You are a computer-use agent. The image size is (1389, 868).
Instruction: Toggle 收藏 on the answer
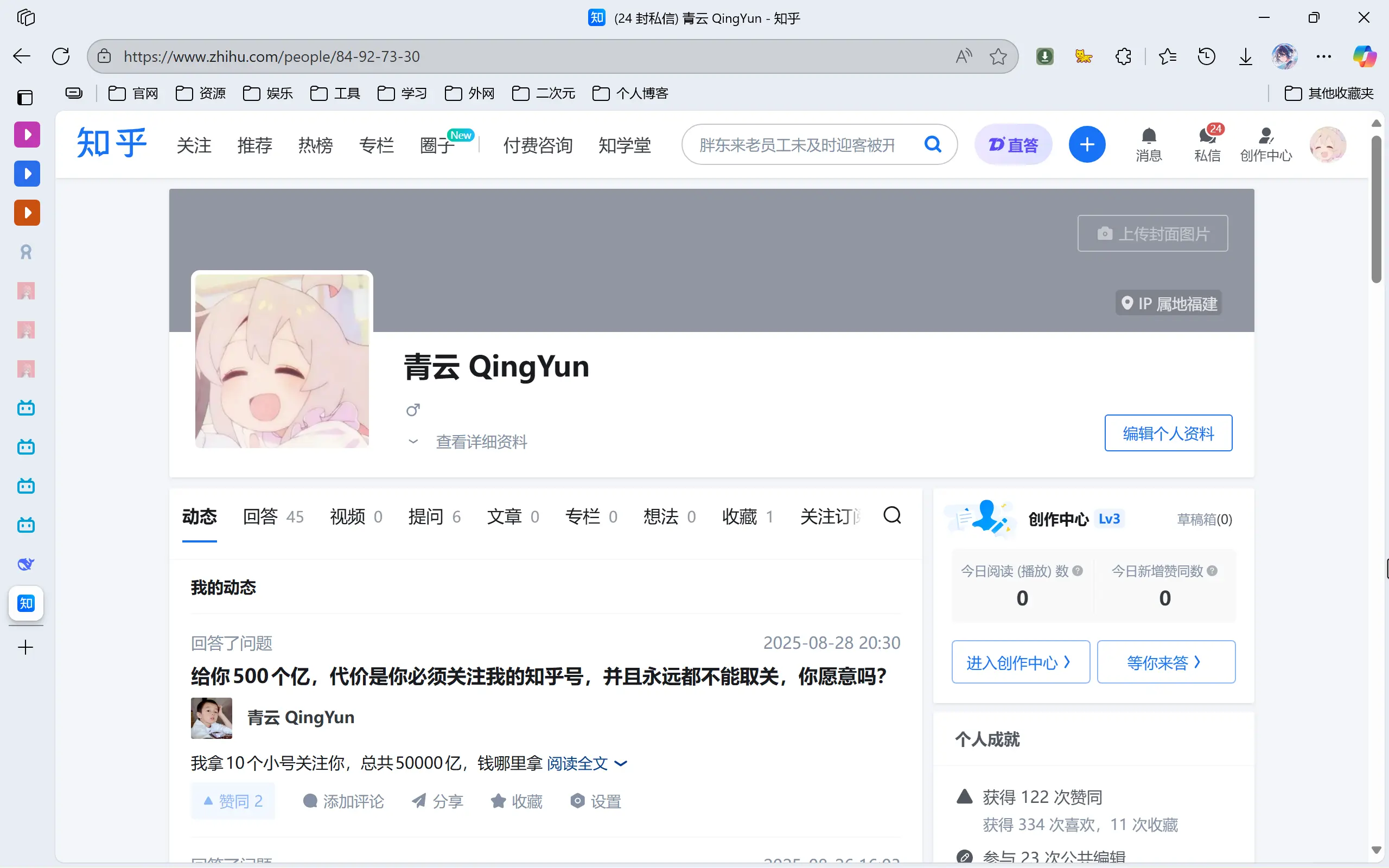[x=517, y=801]
